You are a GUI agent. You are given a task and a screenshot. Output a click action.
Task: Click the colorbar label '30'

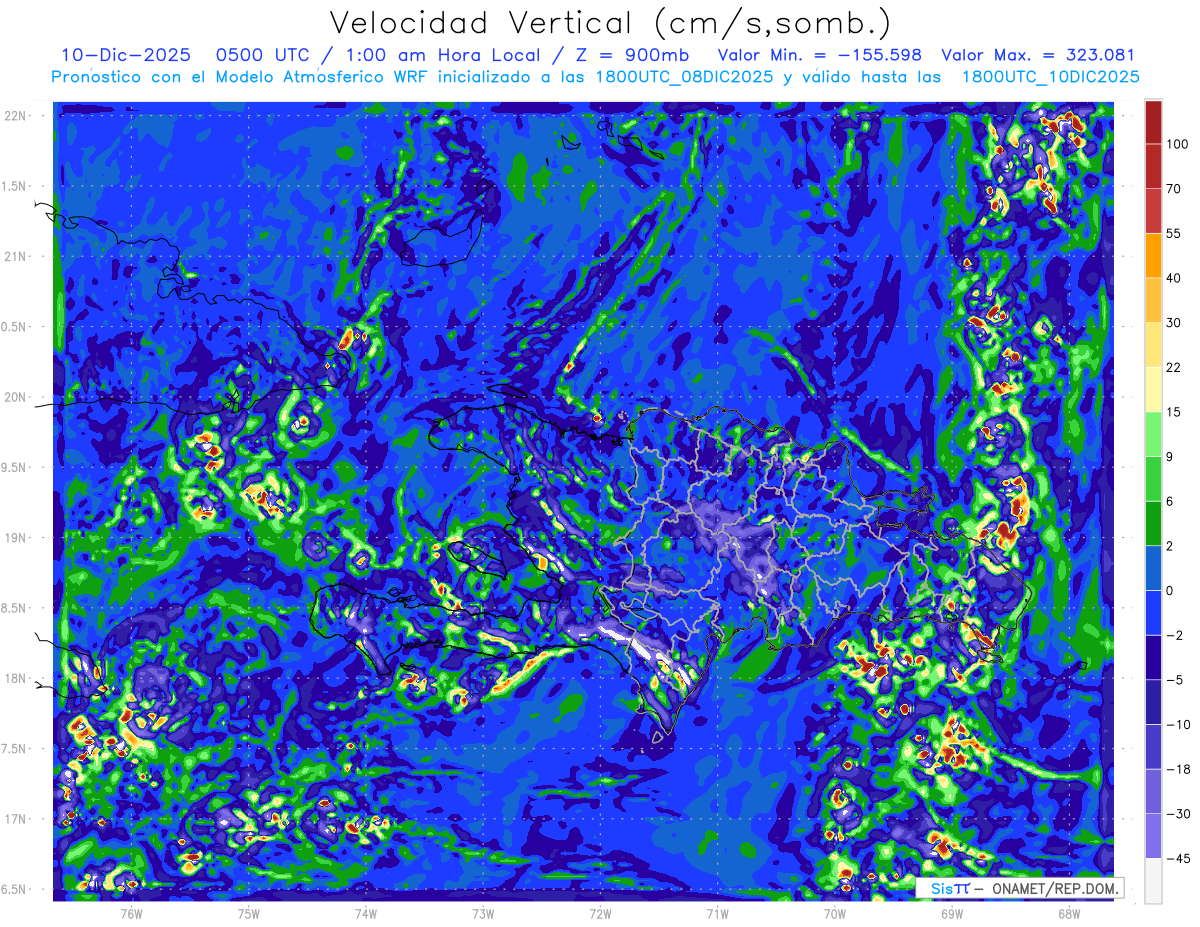(x=1174, y=322)
